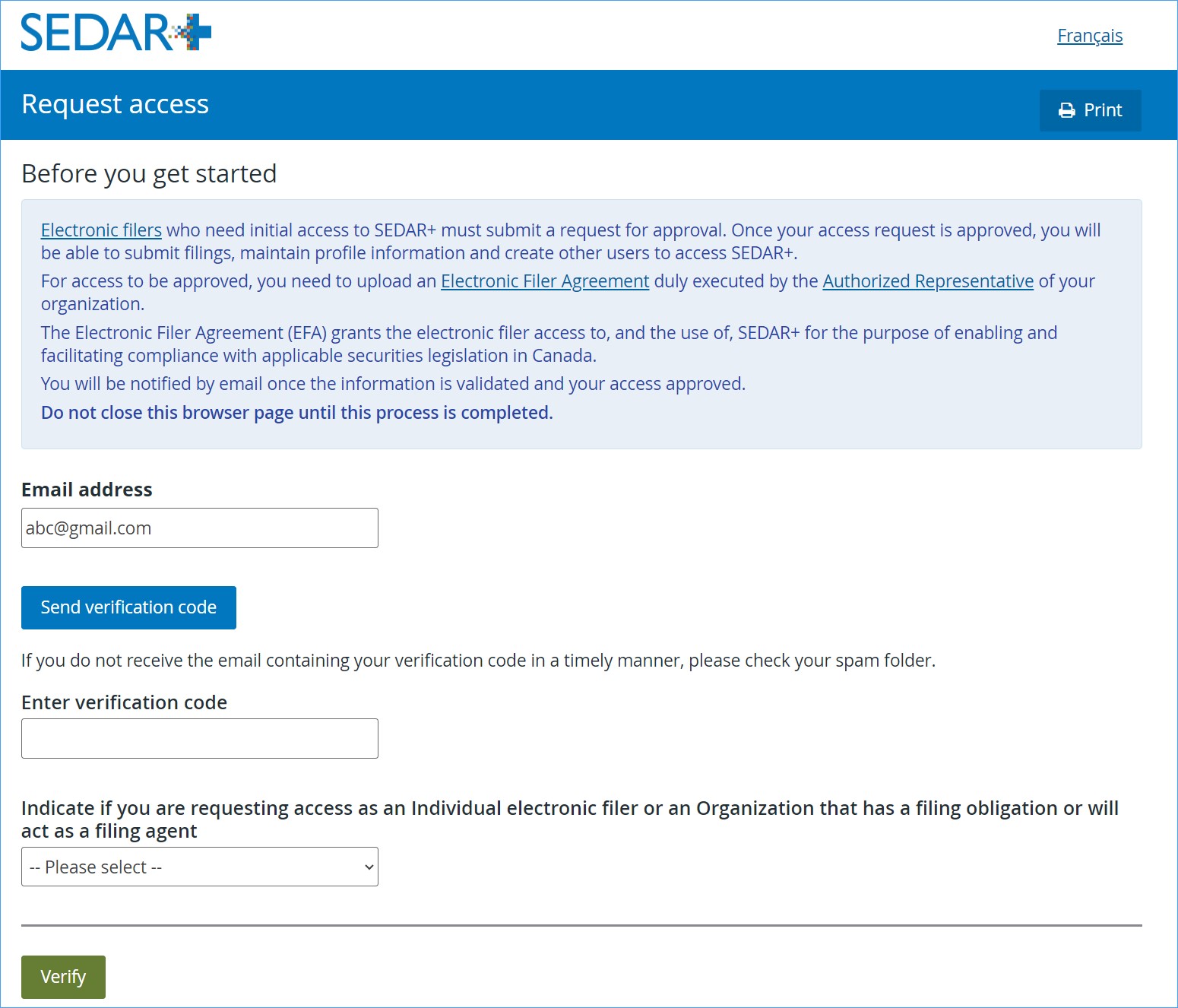The width and height of the screenshot is (1178, 1008).
Task: Focus the Enter verification code field
Action: [200, 738]
